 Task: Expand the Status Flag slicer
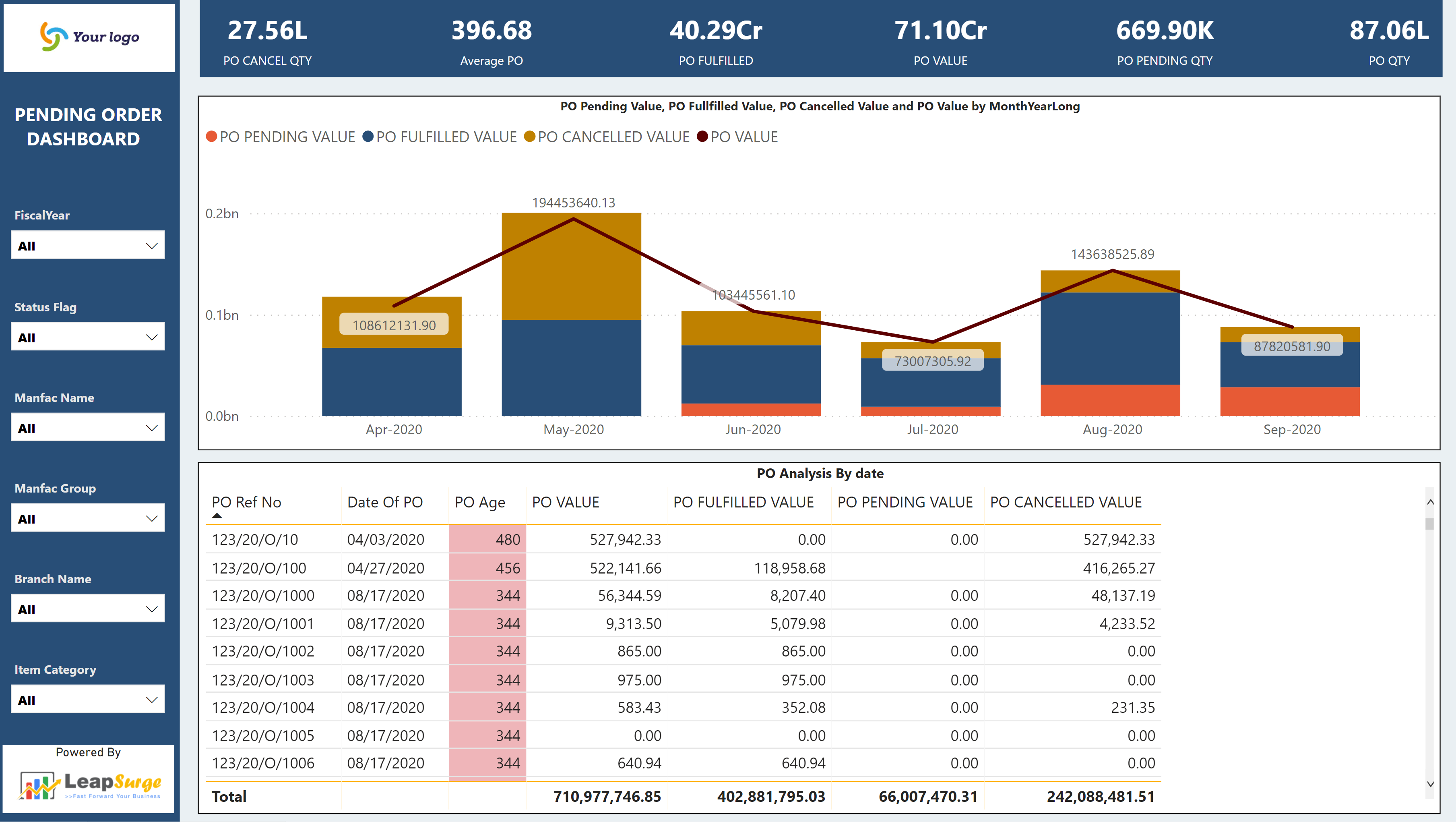coord(151,337)
